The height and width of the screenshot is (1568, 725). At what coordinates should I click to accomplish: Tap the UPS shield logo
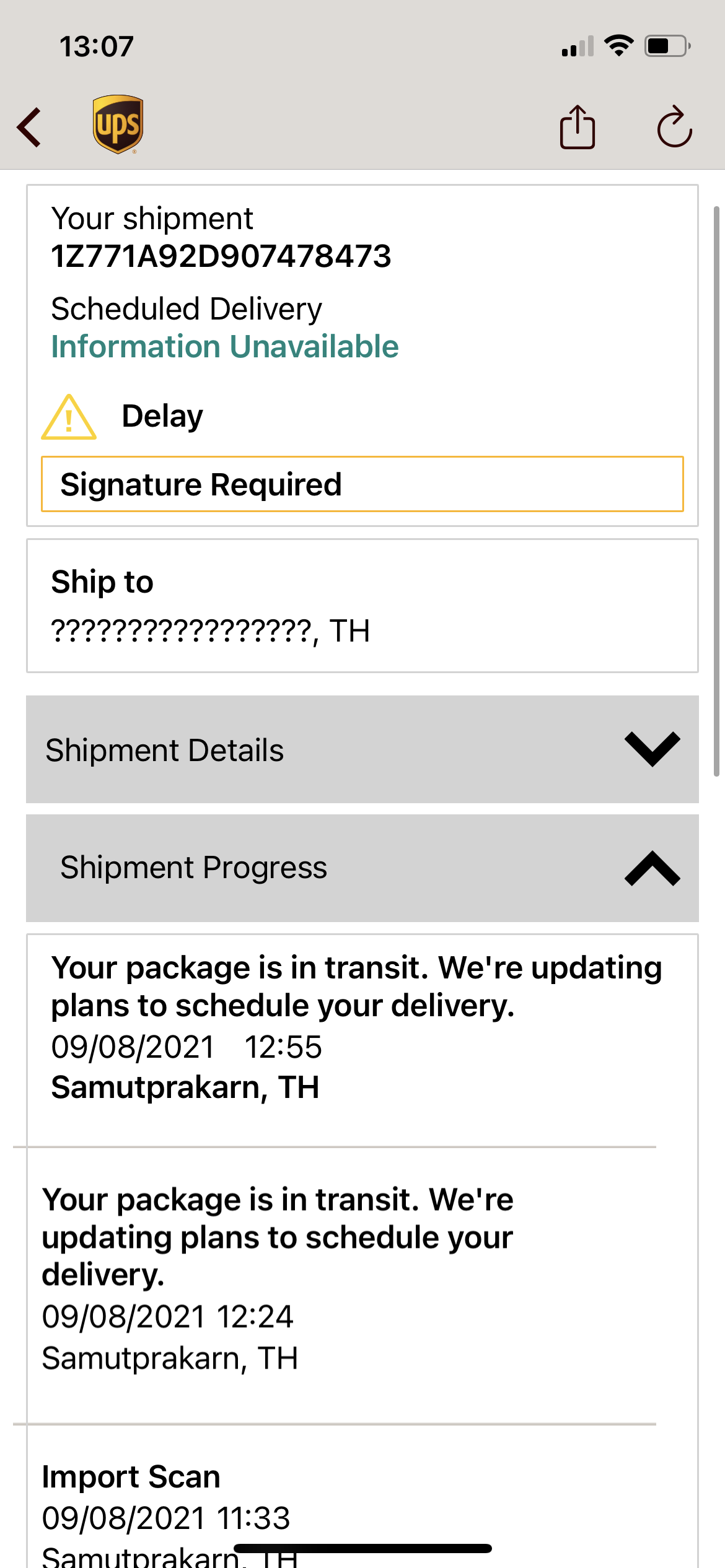pos(118,124)
